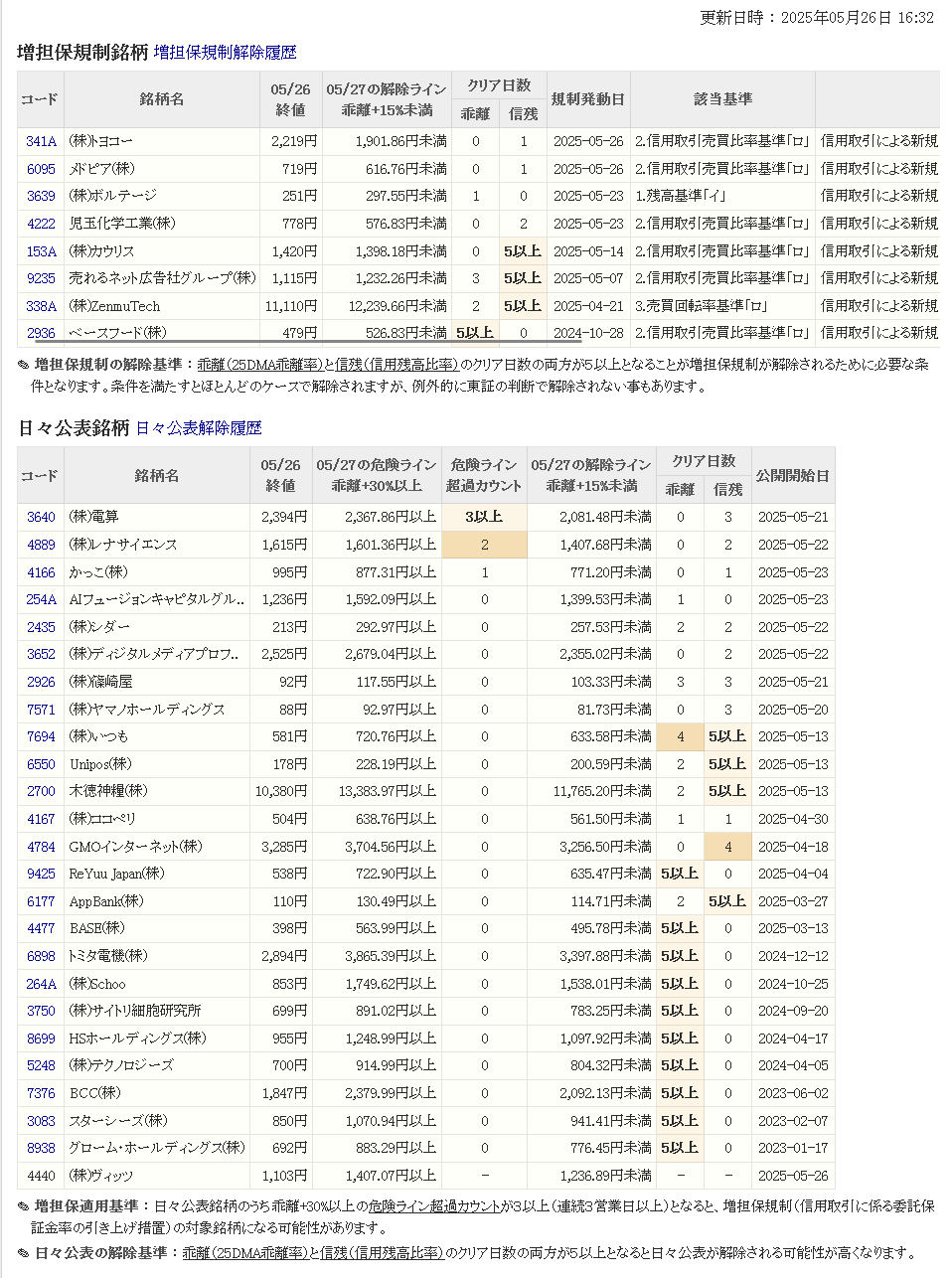Open the 日々公表解除履歴 history link

tap(199, 427)
